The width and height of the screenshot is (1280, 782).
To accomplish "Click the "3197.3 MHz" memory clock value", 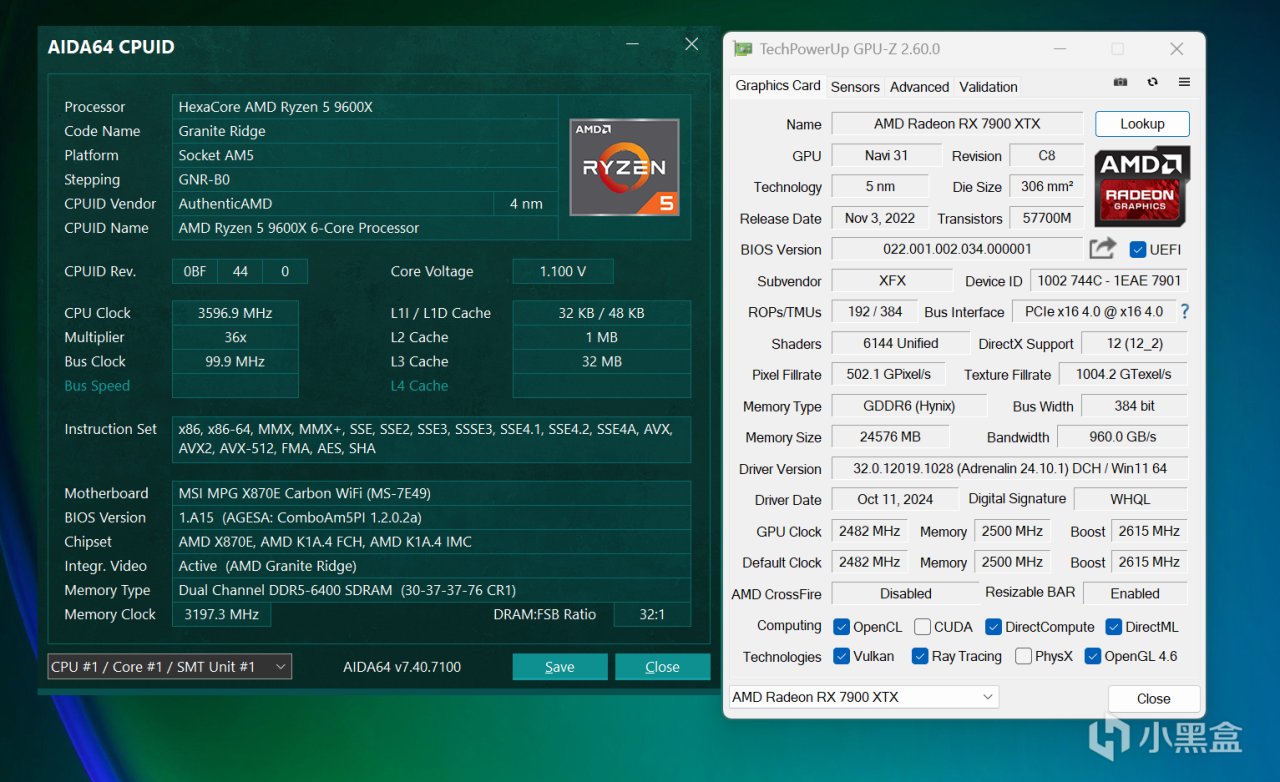I will point(222,614).
